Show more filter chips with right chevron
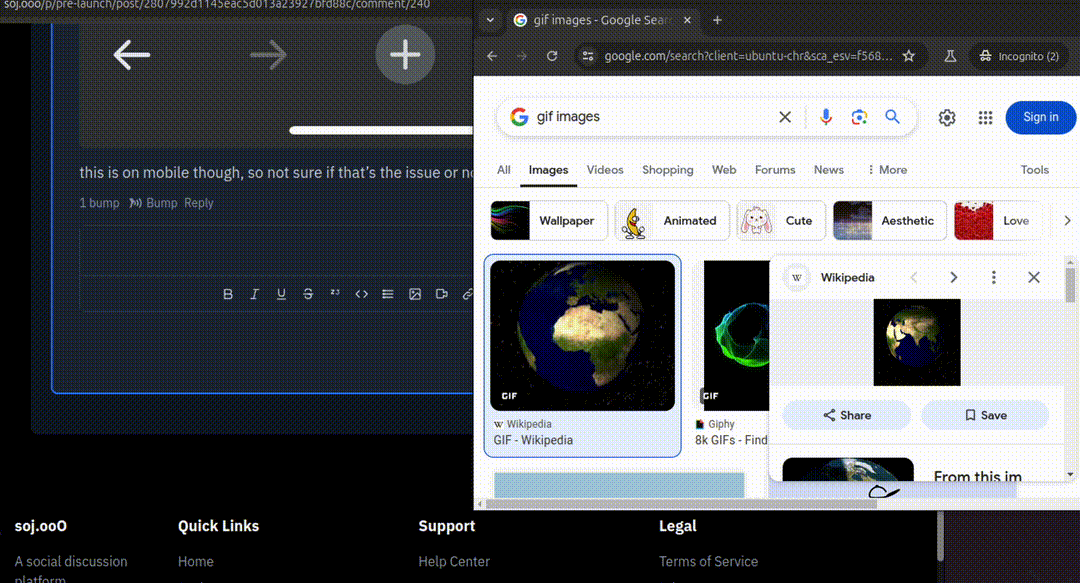1080x583 pixels. pyautogui.click(x=1067, y=221)
